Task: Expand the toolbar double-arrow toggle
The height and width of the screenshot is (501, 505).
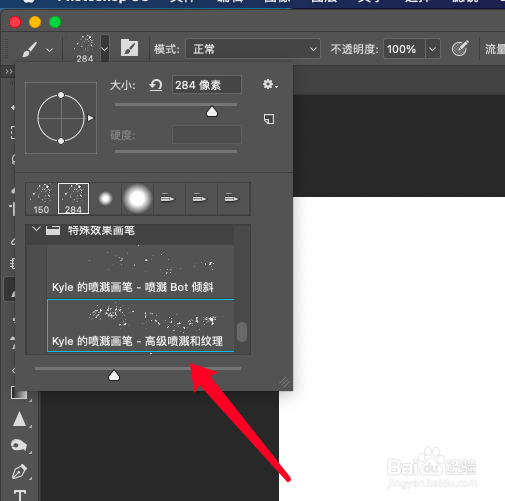Action: click(x=9, y=71)
